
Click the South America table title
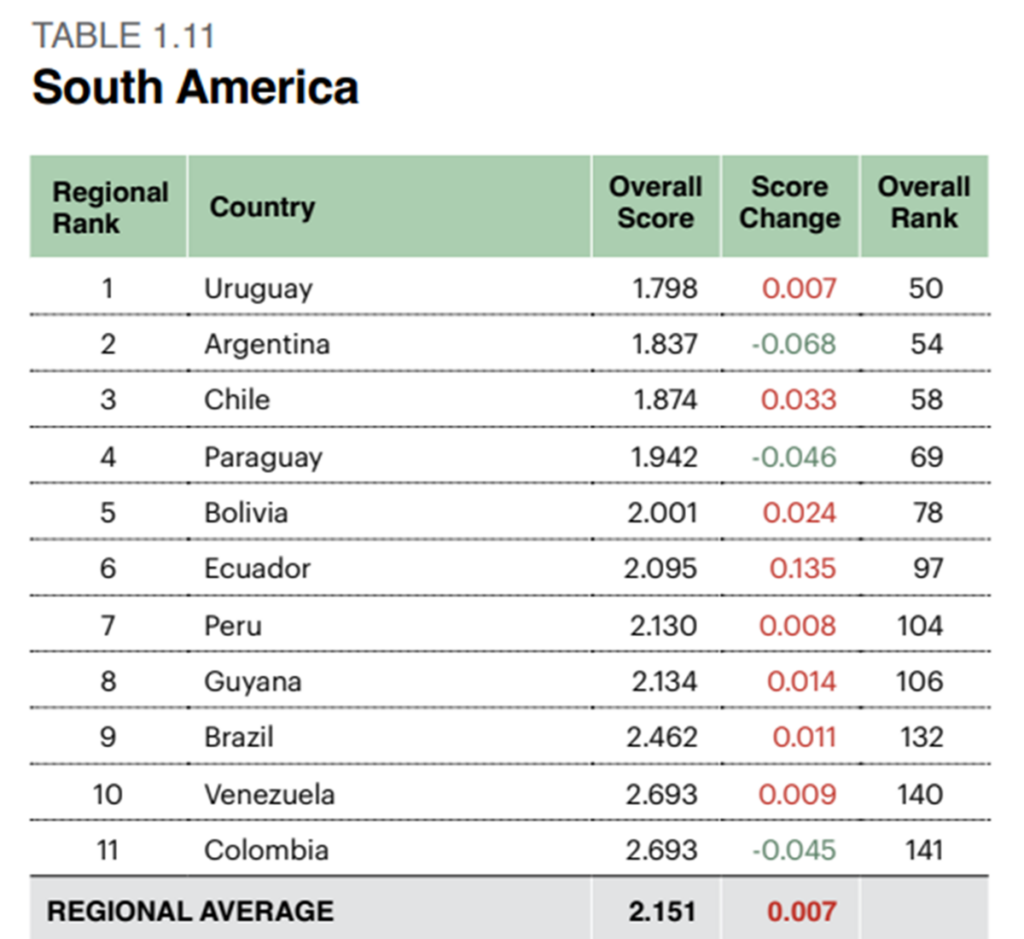195,88
